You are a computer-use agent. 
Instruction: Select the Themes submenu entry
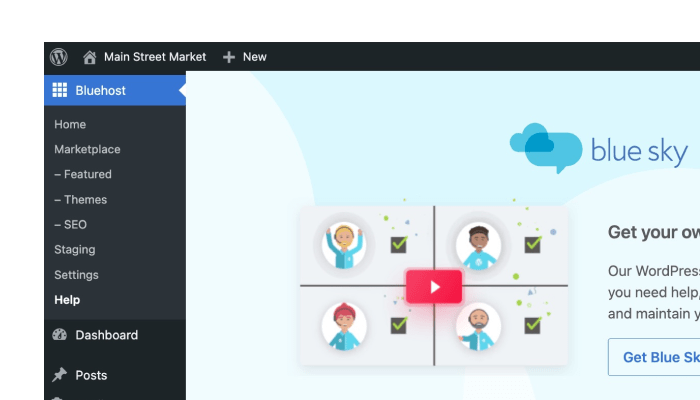(x=80, y=199)
